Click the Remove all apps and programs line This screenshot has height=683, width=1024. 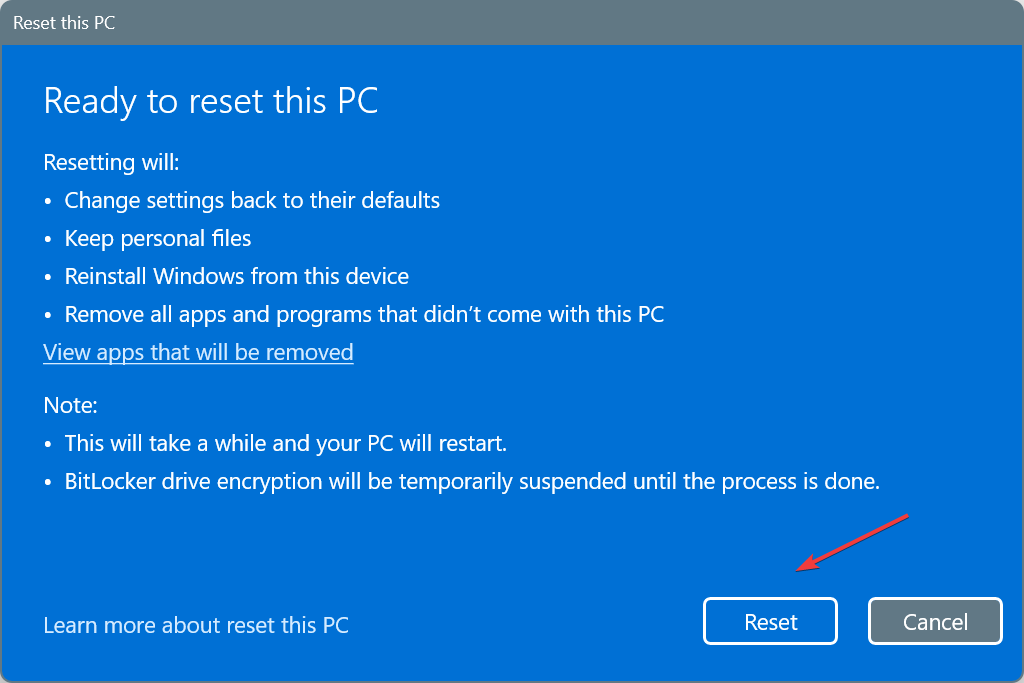[x=364, y=314]
